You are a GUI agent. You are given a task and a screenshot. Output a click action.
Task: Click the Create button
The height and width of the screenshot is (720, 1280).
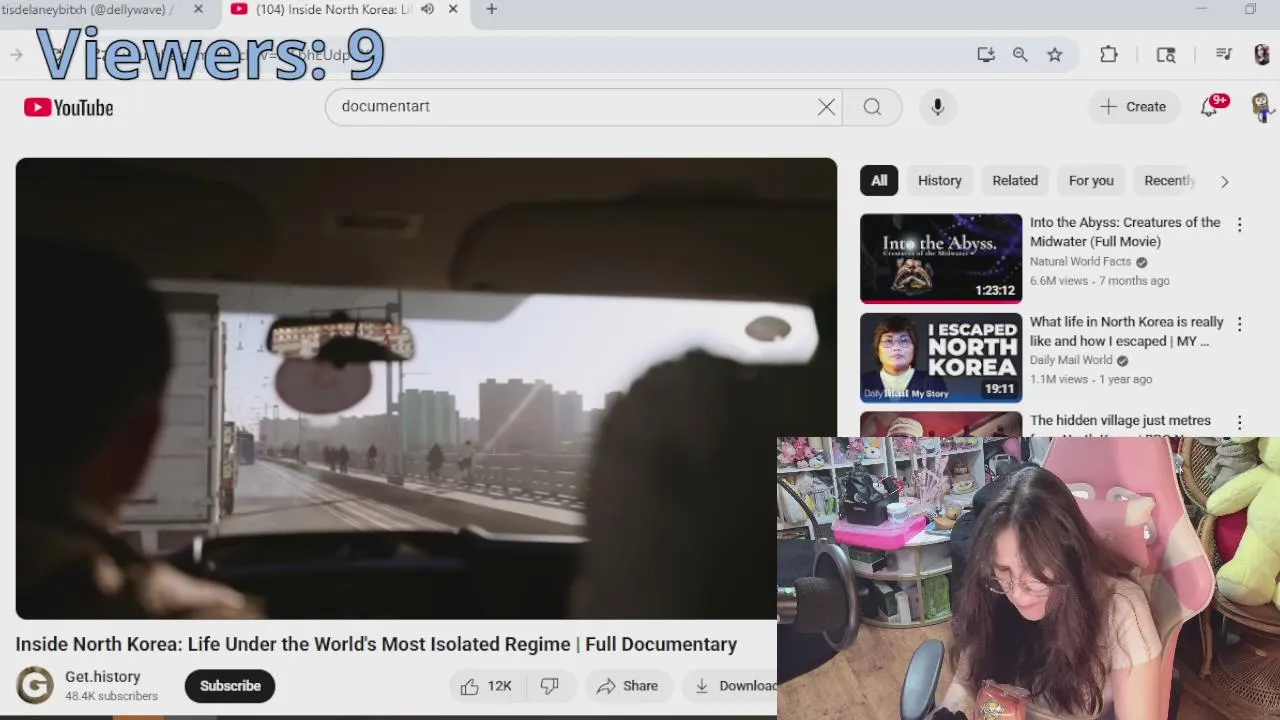(x=1133, y=107)
